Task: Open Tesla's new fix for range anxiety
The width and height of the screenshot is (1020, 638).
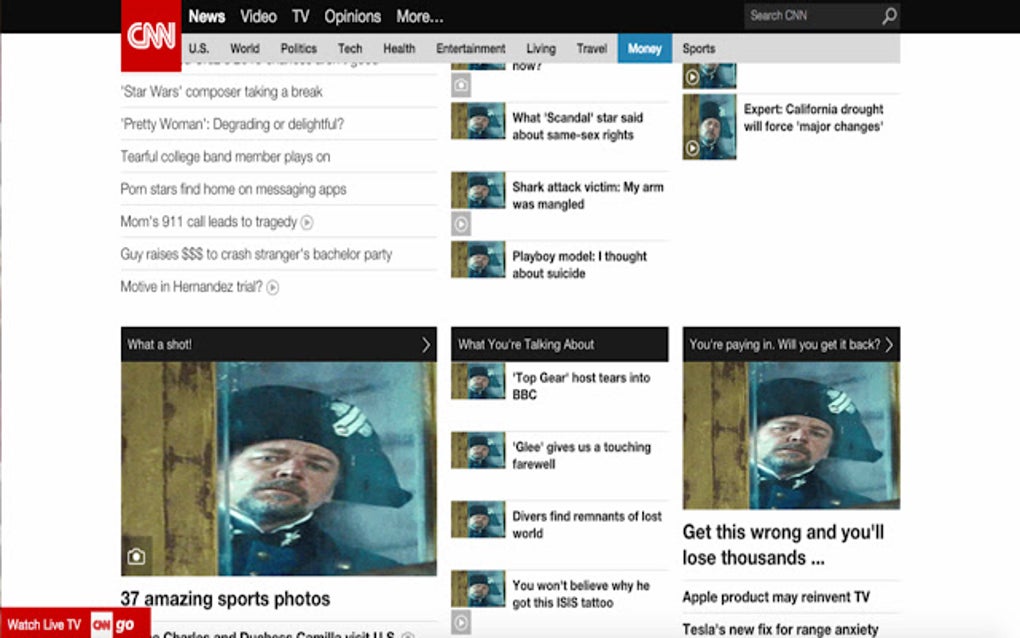Action: (x=780, y=630)
